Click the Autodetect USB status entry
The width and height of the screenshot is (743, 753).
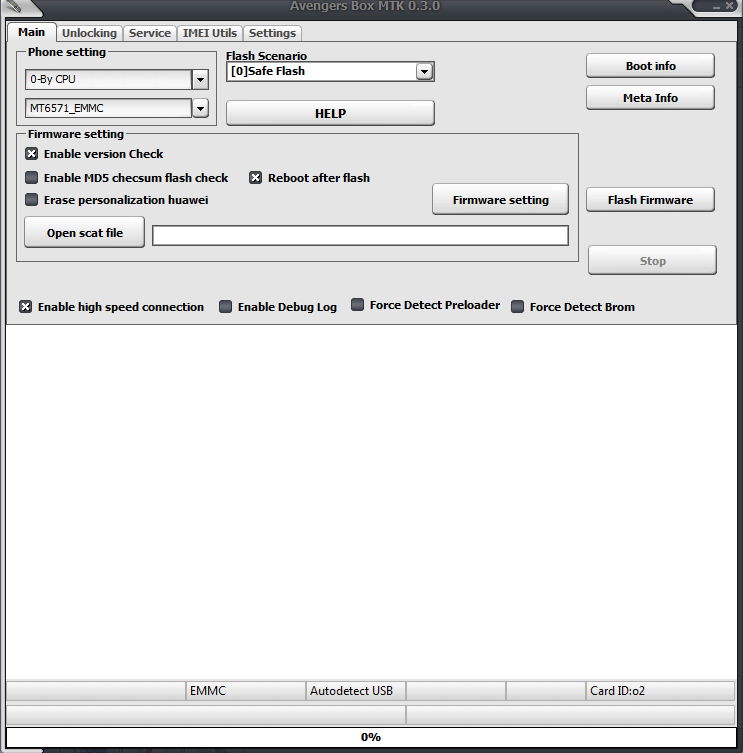pyautogui.click(x=355, y=691)
